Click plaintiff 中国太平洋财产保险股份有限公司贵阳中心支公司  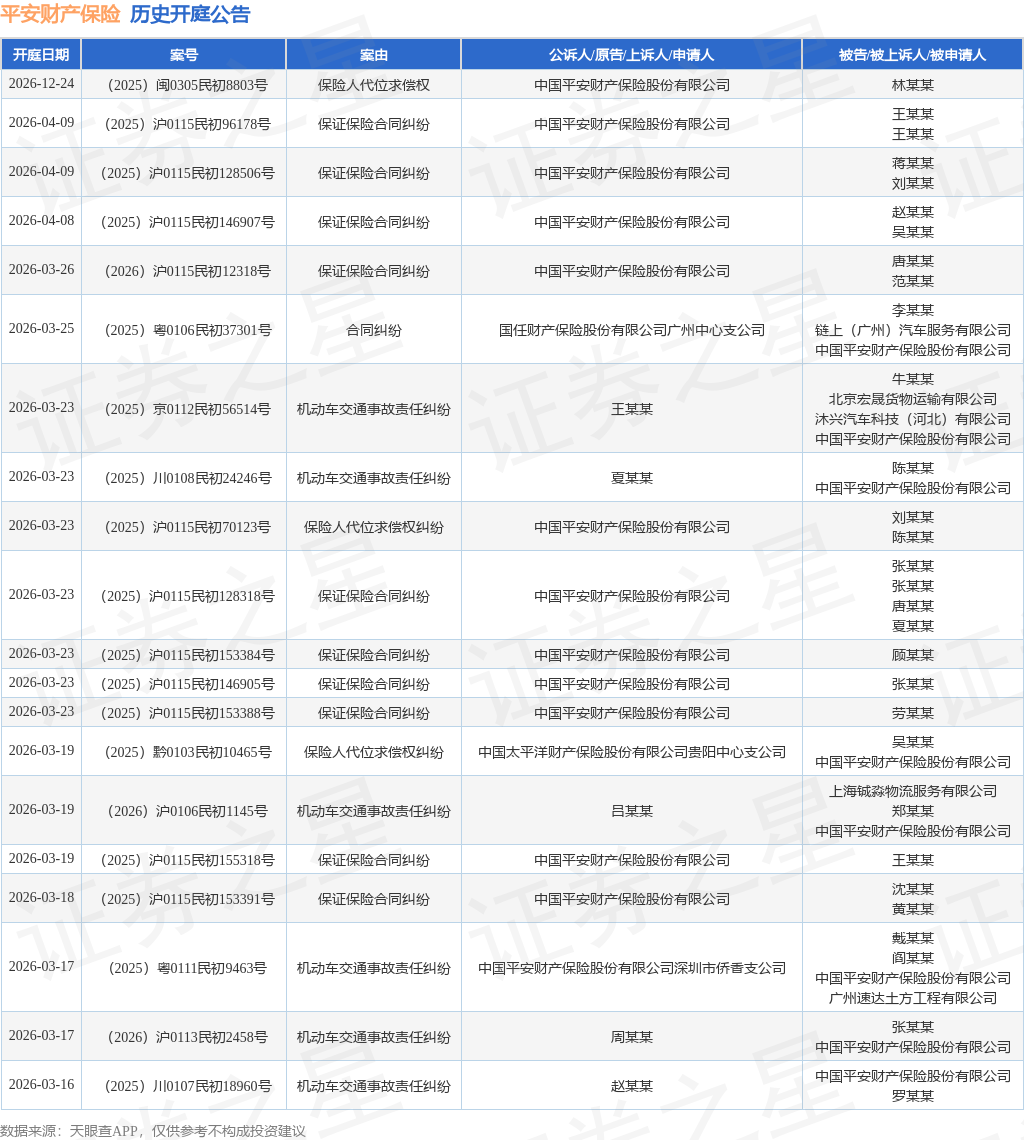pos(631,752)
